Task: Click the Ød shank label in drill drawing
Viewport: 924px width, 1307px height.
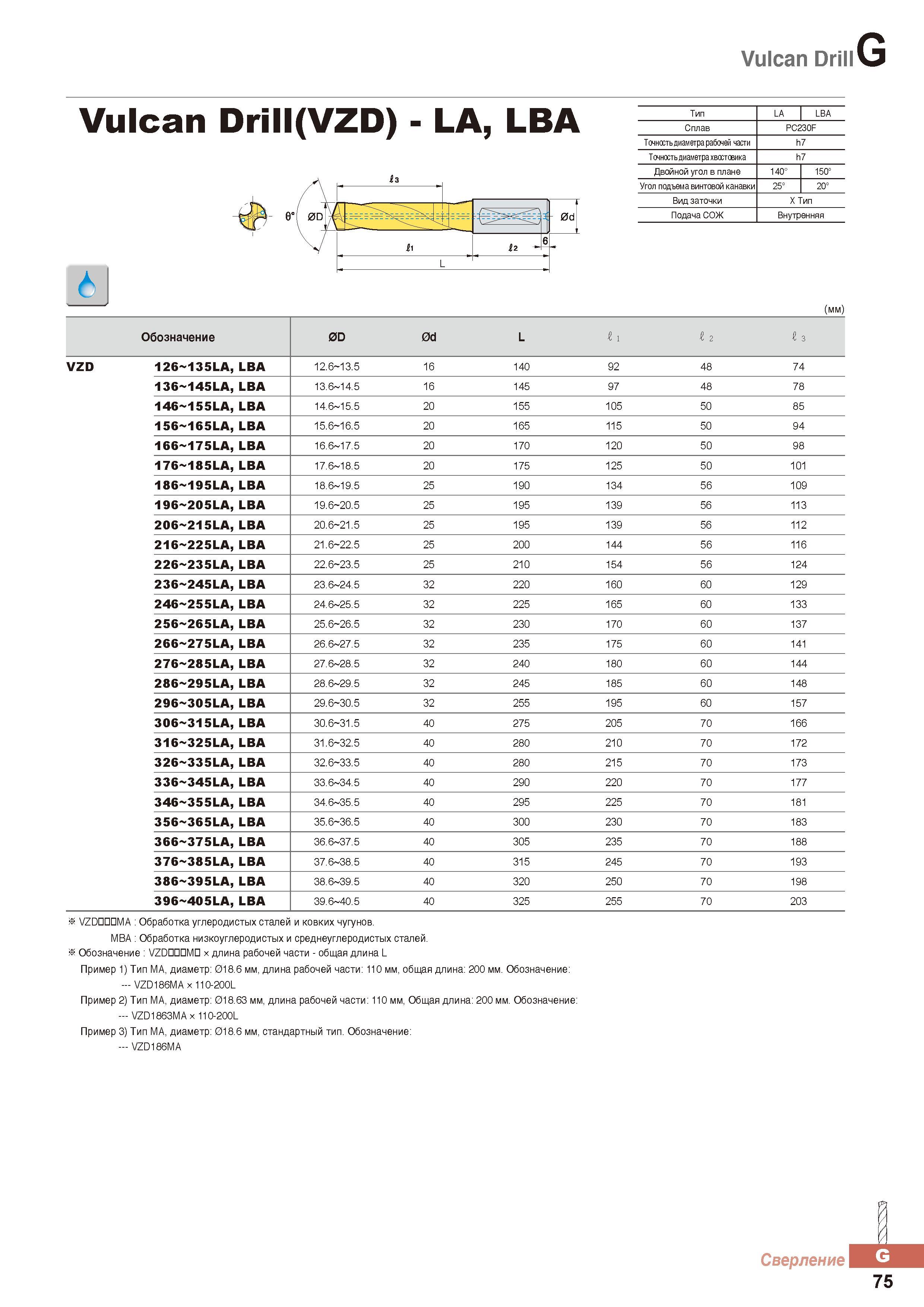Action: coord(567,216)
